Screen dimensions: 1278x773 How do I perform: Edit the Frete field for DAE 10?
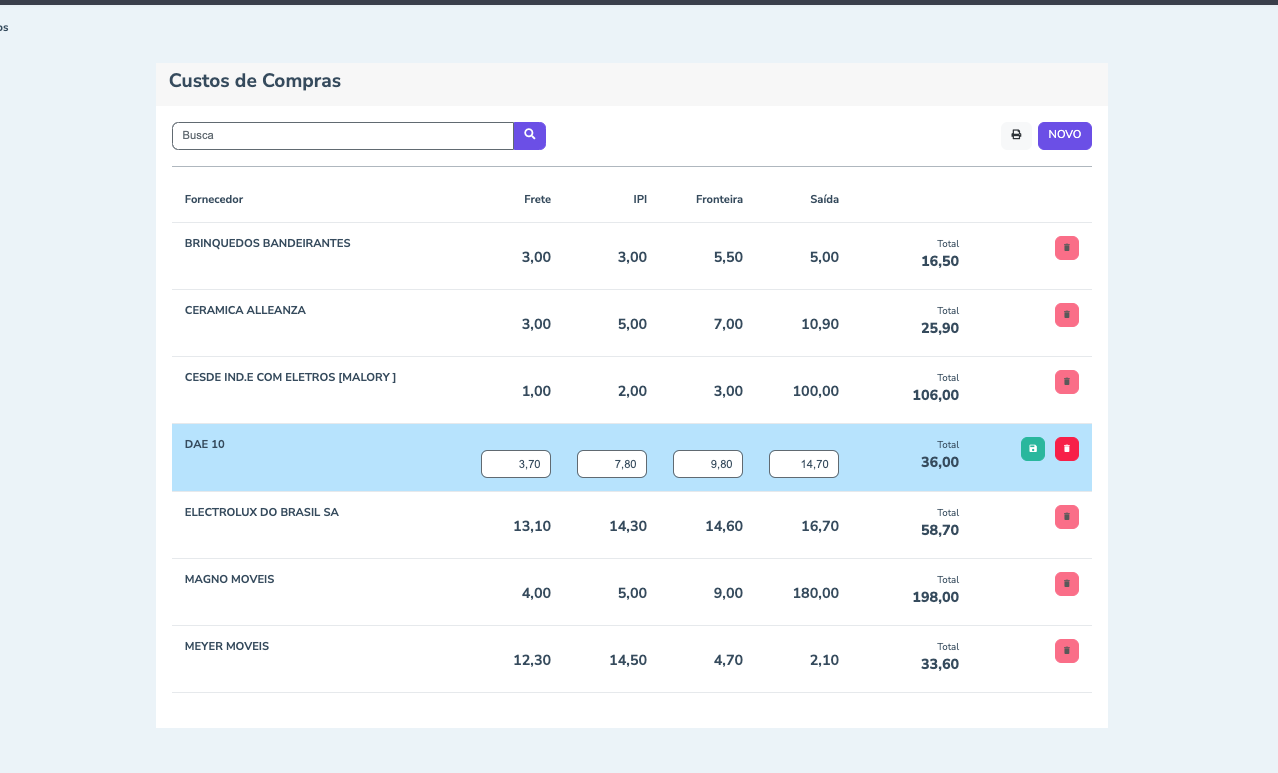[x=516, y=464]
